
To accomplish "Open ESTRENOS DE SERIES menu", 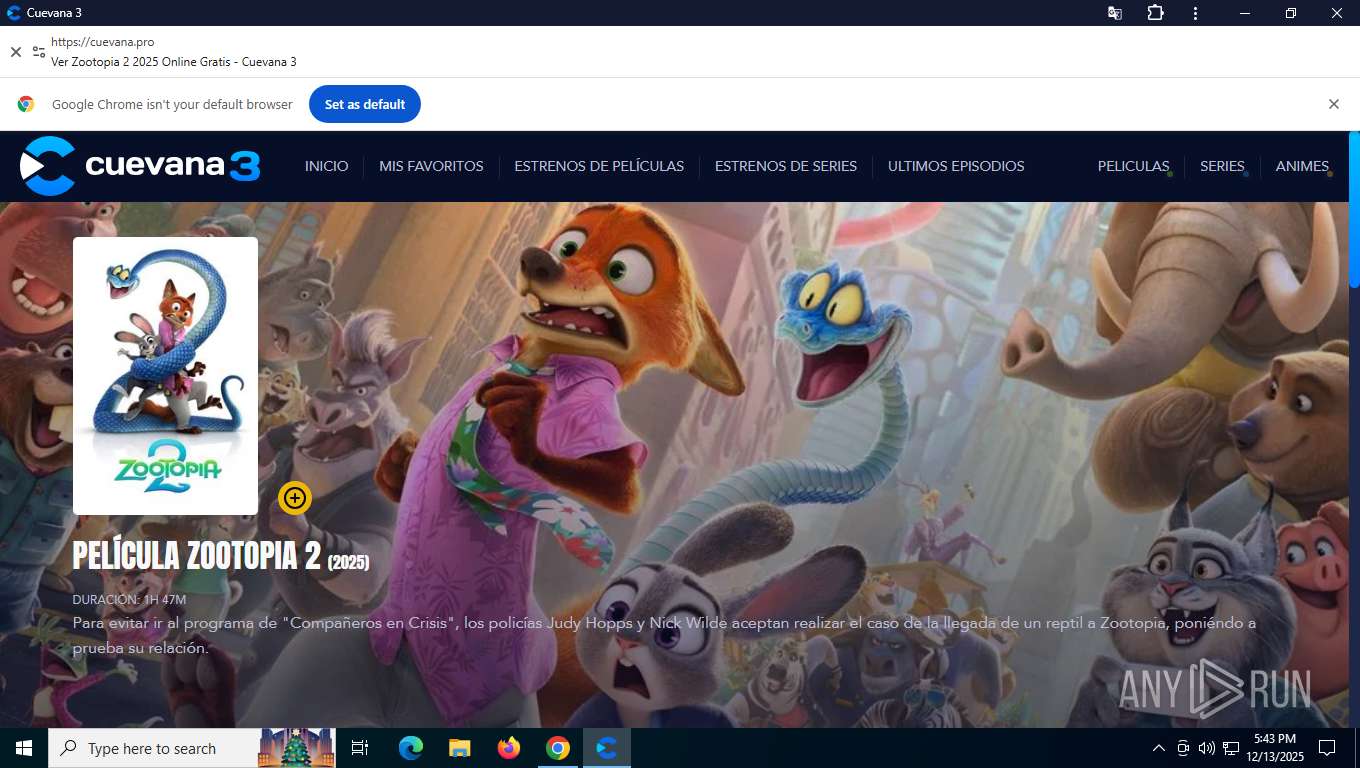I will pos(786,166).
